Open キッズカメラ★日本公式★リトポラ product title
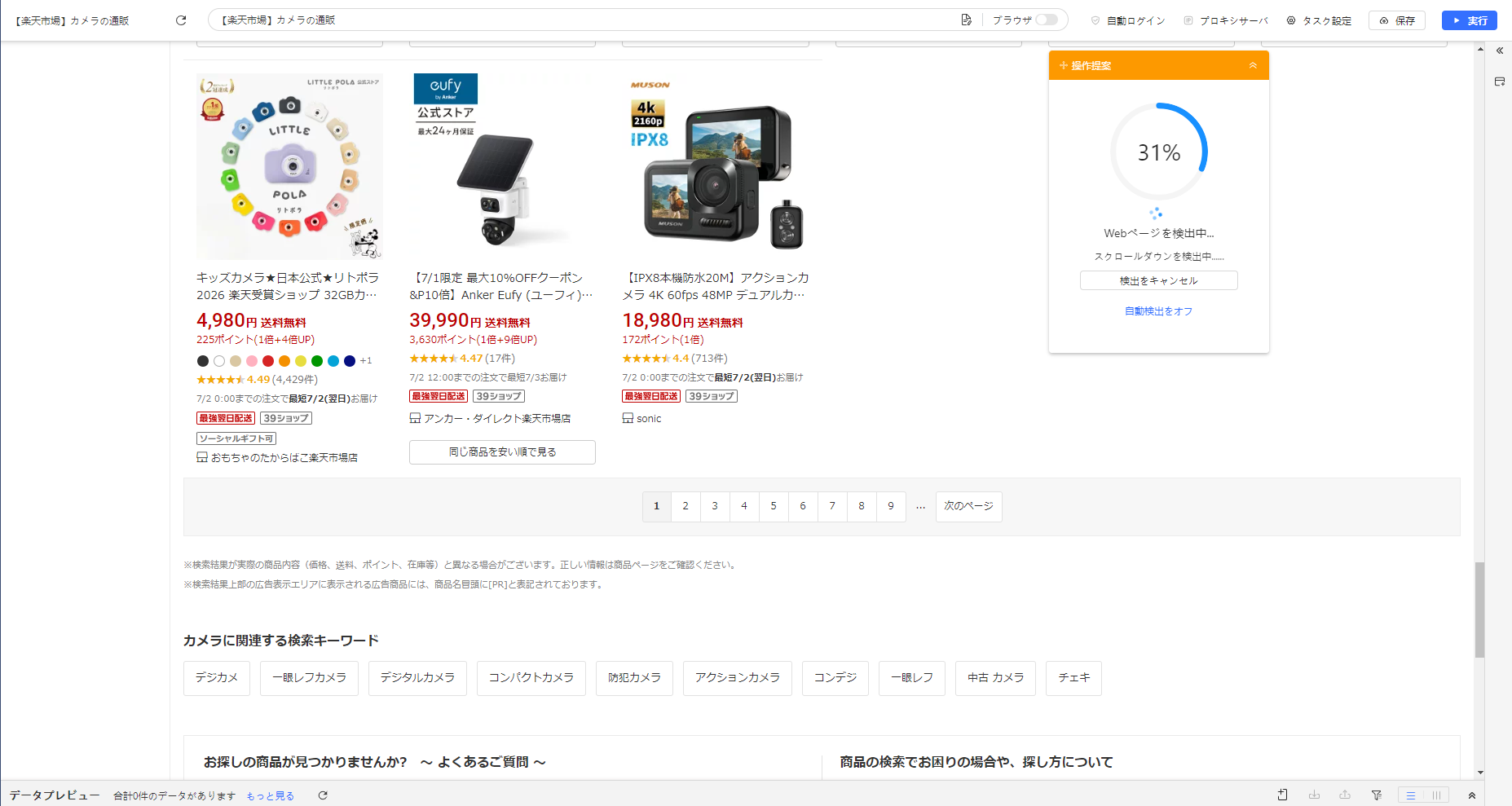 coord(288,286)
